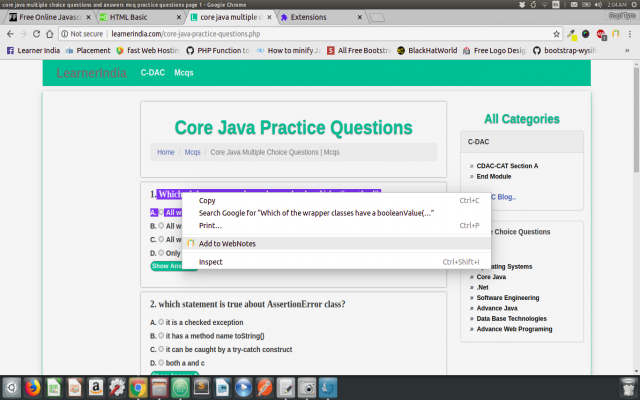This screenshot has width=640, height=400.
Task: Click the WebNotes icon in the context menu
Action: coord(191,243)
